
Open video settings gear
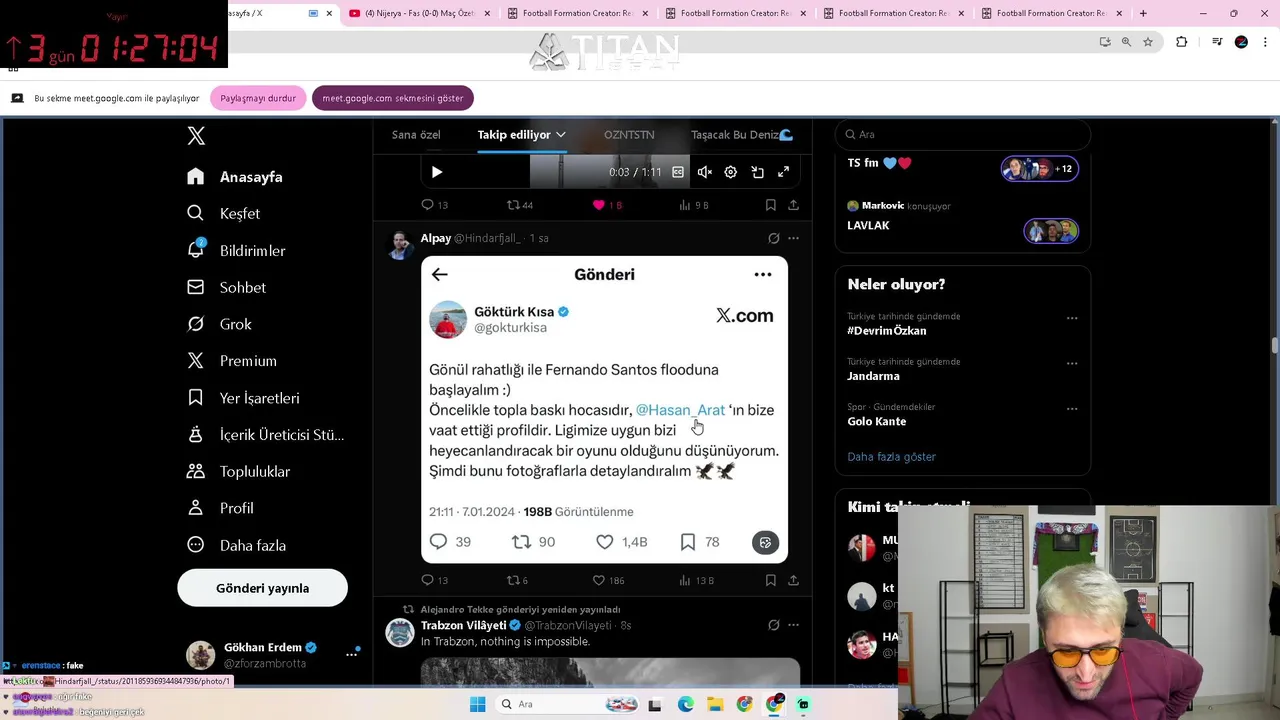pyautogui.click(x=731, y=172)
